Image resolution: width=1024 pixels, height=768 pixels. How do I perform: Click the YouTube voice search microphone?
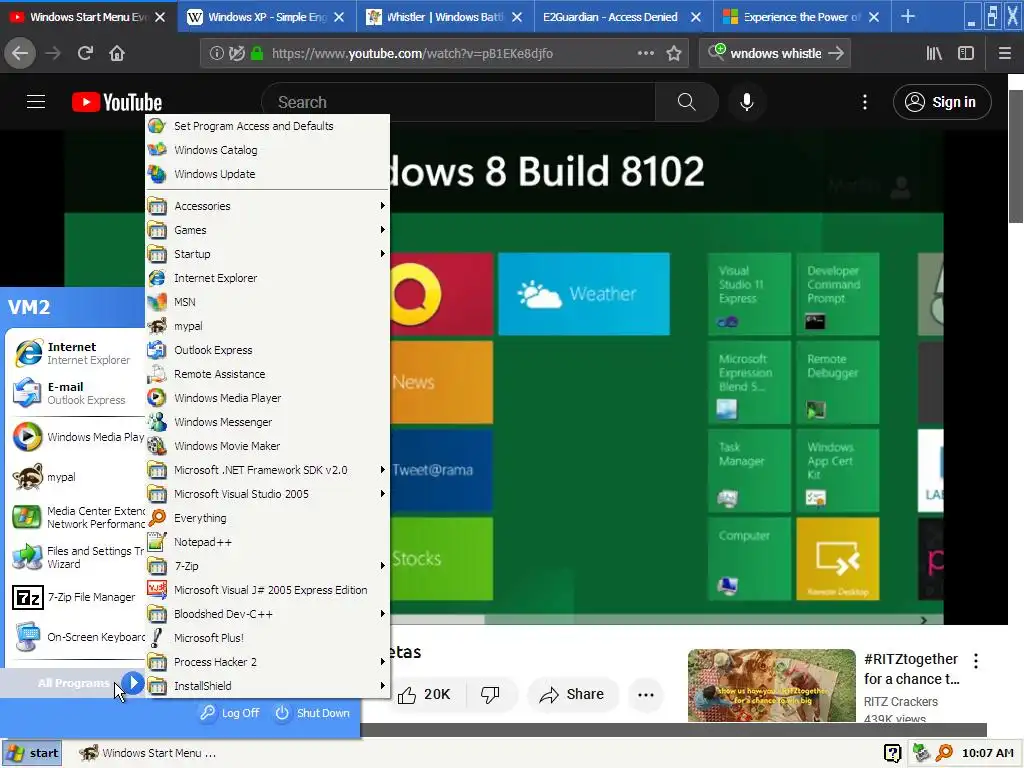tap(746, 102)
